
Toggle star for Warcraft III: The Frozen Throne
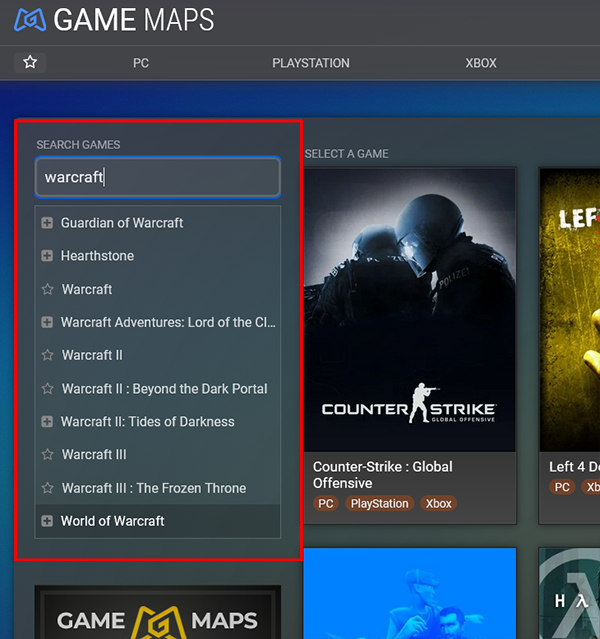point(47,488)
